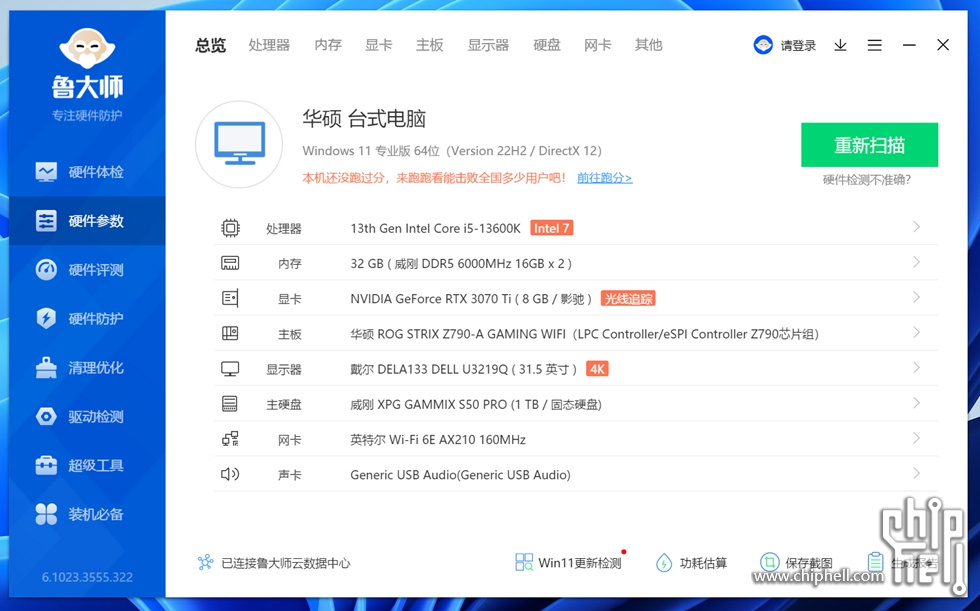This screenshot has width=980, height=611.
Task: Click 已连接鲁大师云数据中心 status text
Action: coord(286,563)
